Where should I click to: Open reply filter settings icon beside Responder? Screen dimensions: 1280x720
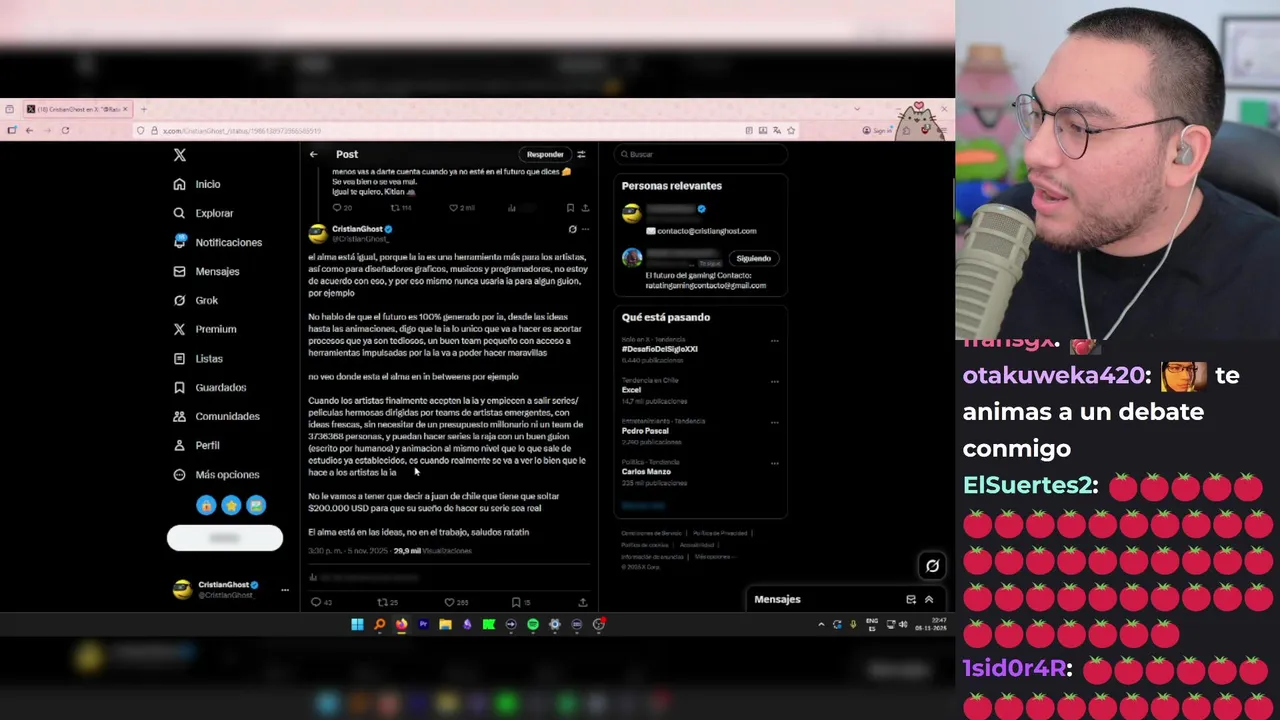(581, 154)
